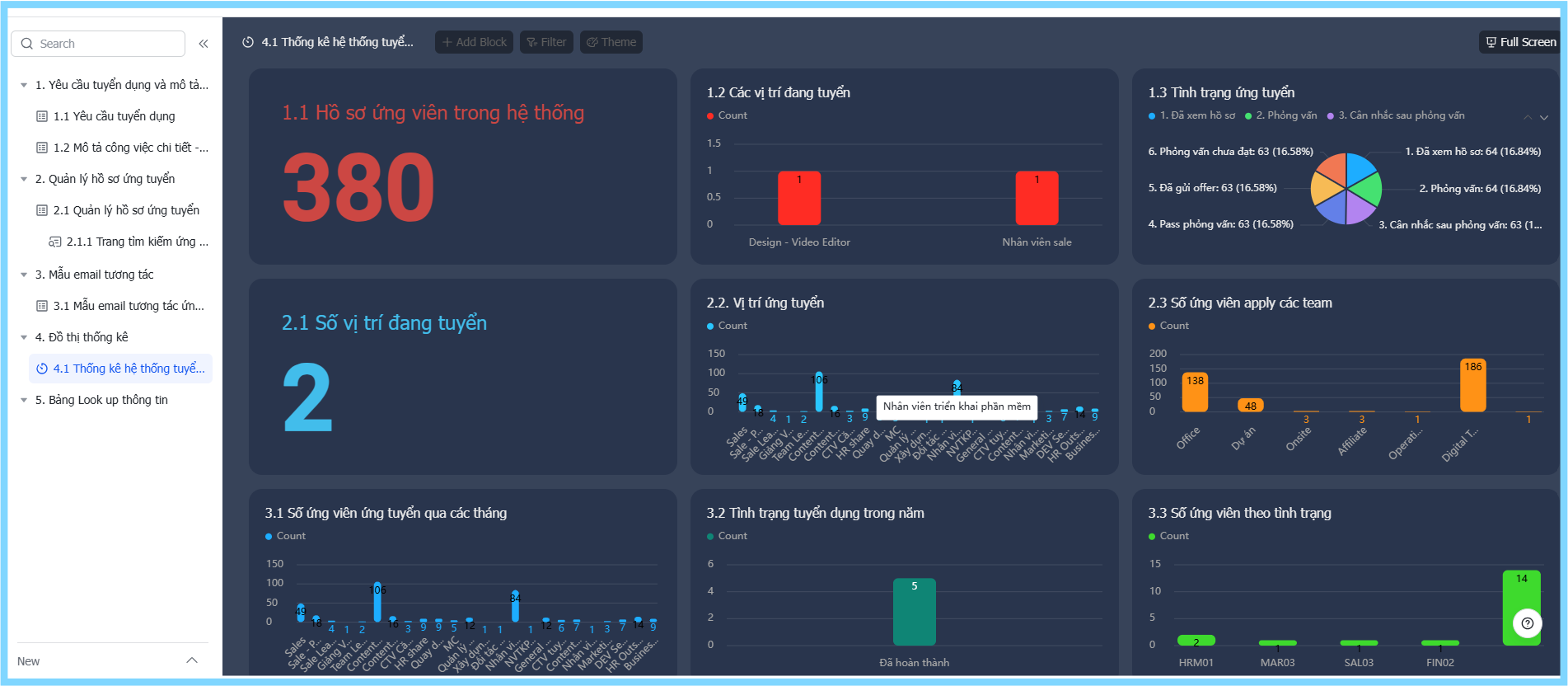Toggle '1. Đã xem hồ sơ' legend item
Image resolution: width=1568 pixels, height=686 pixels.
[x=1192, y=115]
